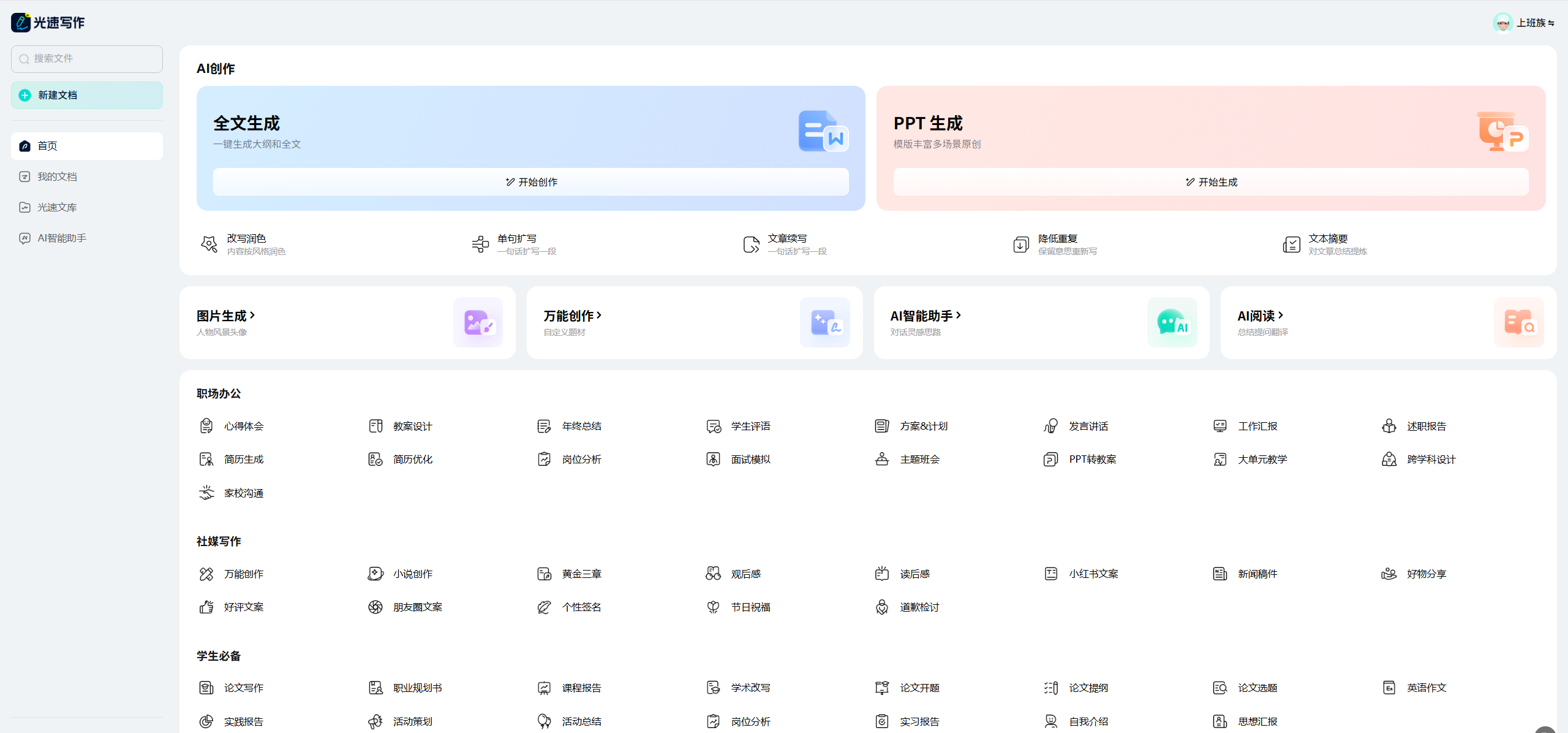This screenshot has width=1568, height=733.
Task: Expand the 图片生成 card arrow
Action: point(252,316)
